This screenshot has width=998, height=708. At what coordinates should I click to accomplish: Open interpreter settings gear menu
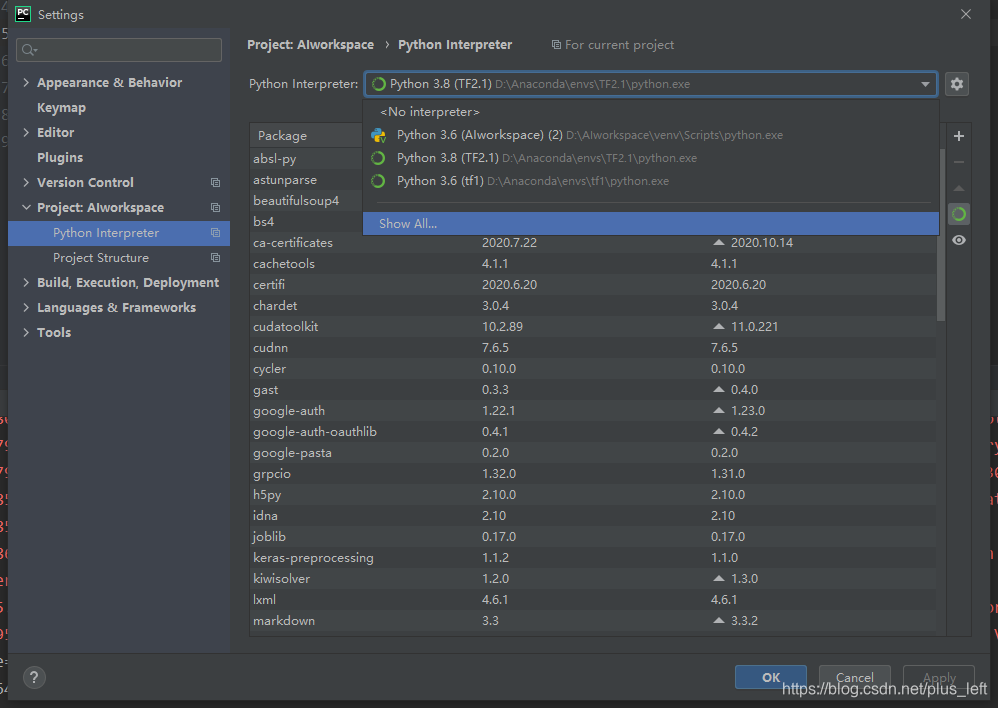[x=957, y=84]
